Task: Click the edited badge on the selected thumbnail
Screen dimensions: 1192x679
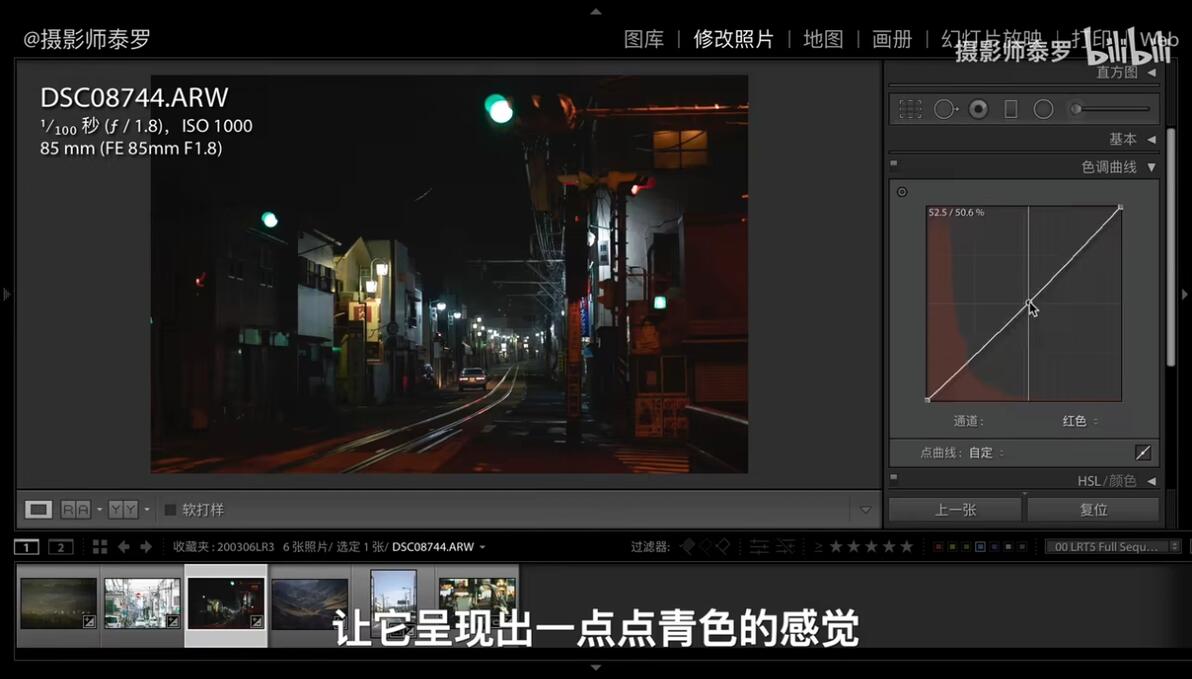Action: point(256,621)
